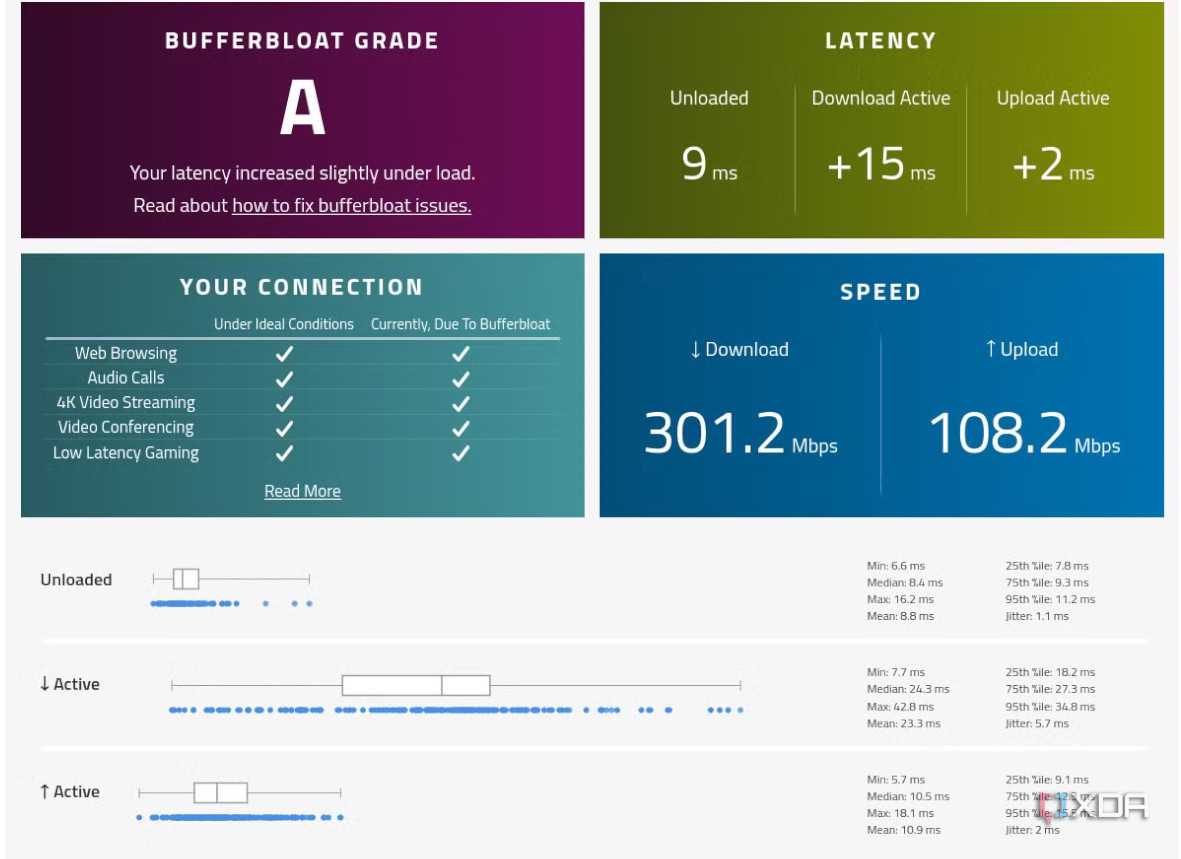Click the BUFFERBLOAT GRADE heading
The image size is (1181, 859).
click(x=302, y=41)
